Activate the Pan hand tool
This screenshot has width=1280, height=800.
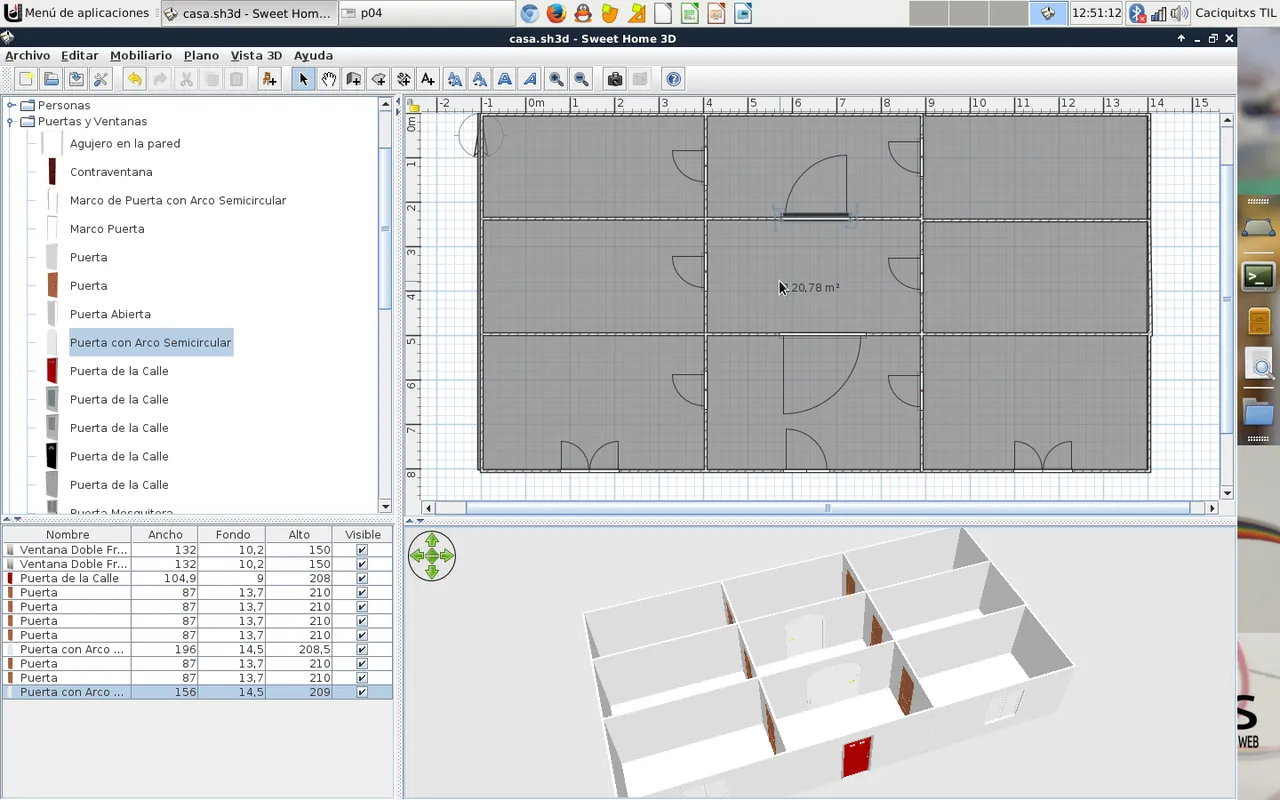(328, 79)
